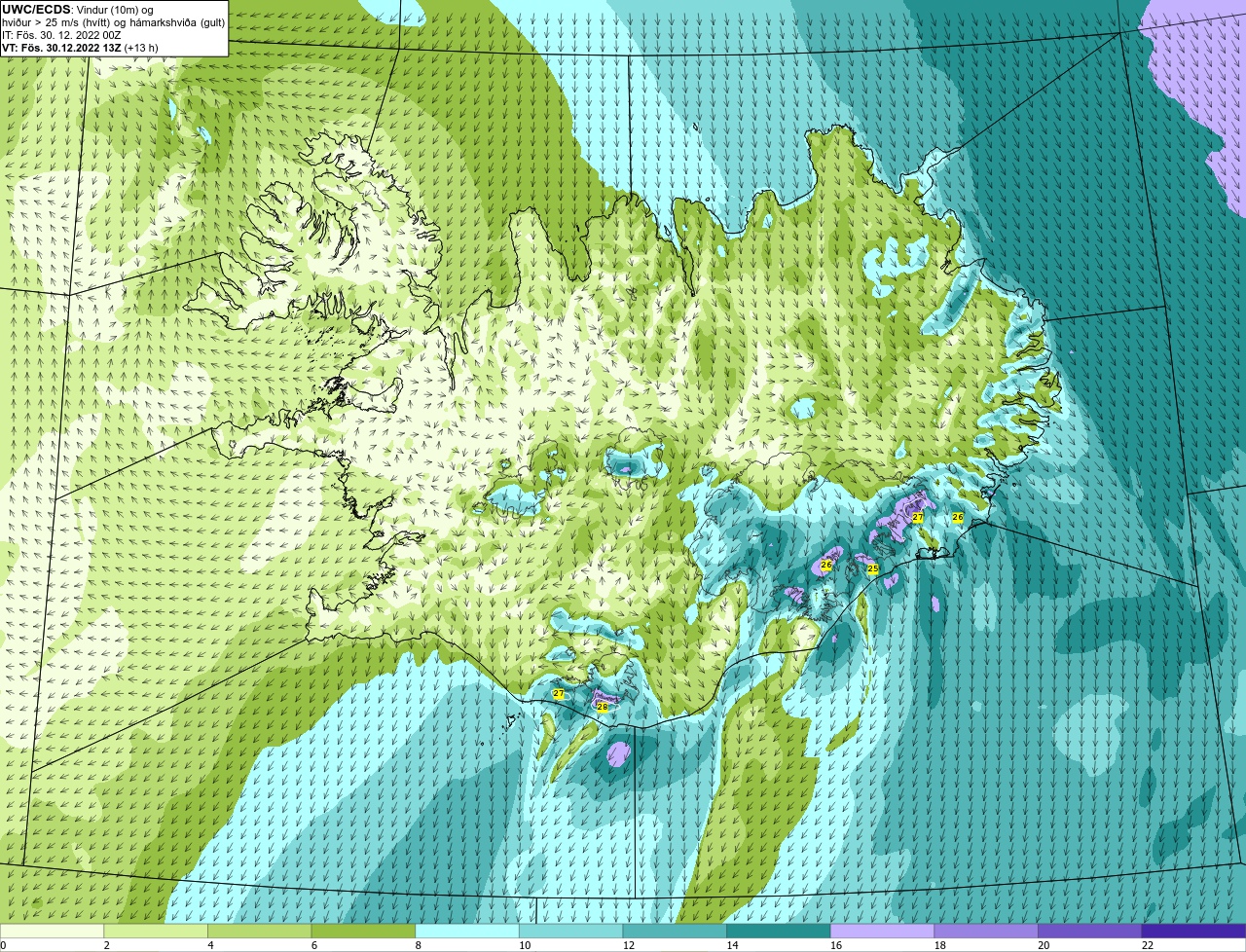Click the 10–12 m/s light teal legend swatch

[571, 931]
